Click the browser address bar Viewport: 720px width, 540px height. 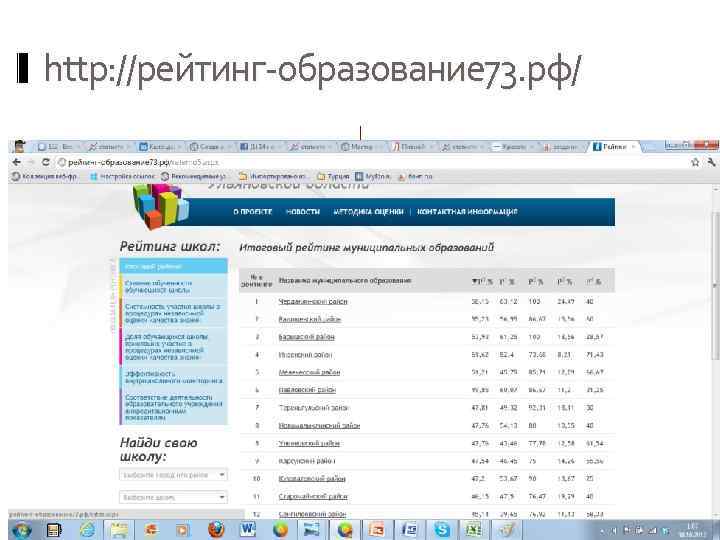[x=372, y=162]
